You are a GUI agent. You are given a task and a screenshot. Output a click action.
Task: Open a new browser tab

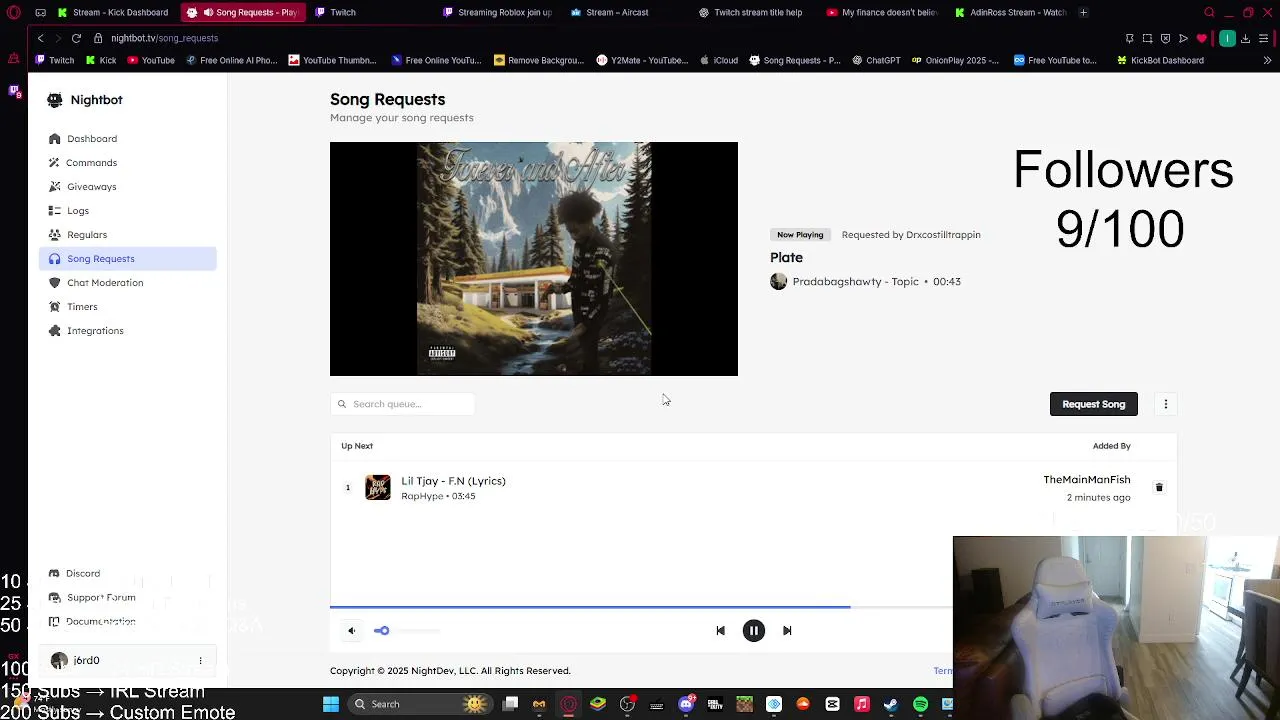1083,12
